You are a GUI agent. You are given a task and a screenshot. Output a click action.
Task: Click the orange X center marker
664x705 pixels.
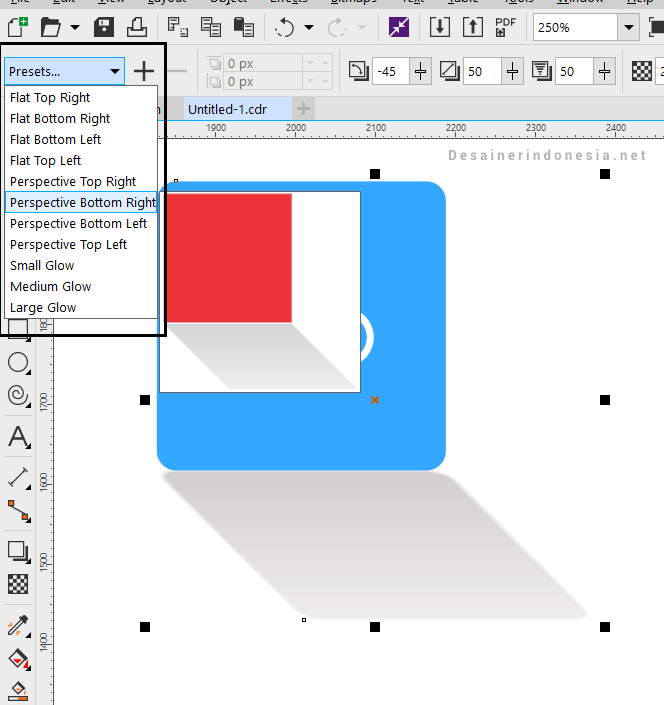[x=375, y=400]
